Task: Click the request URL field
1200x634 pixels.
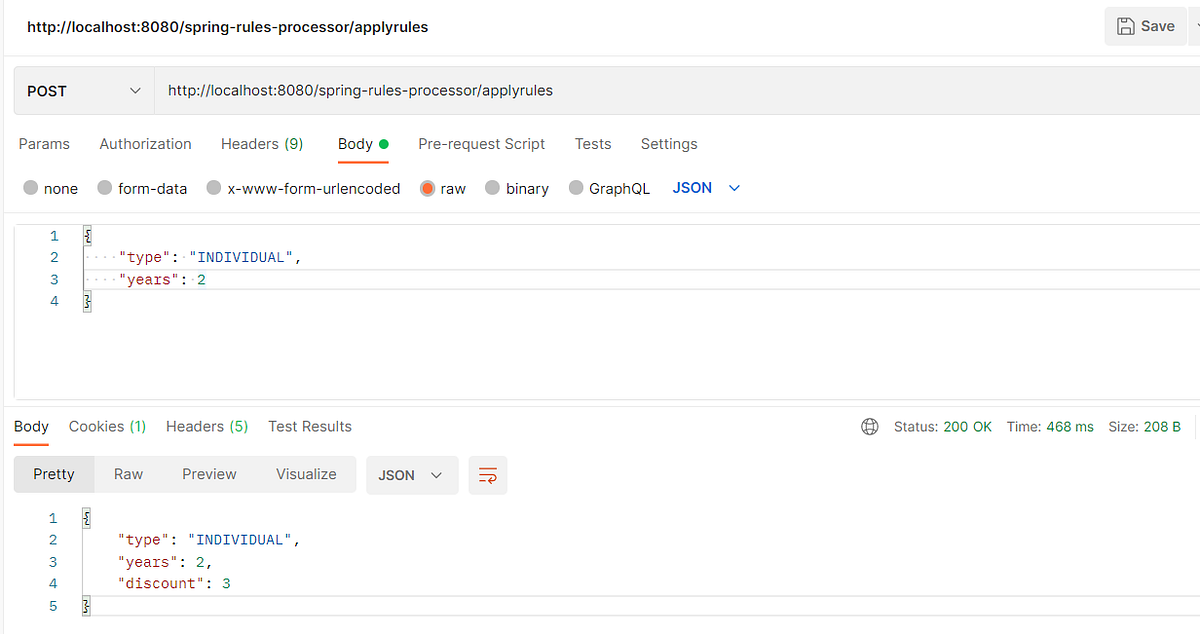Action: coord(400,90)
